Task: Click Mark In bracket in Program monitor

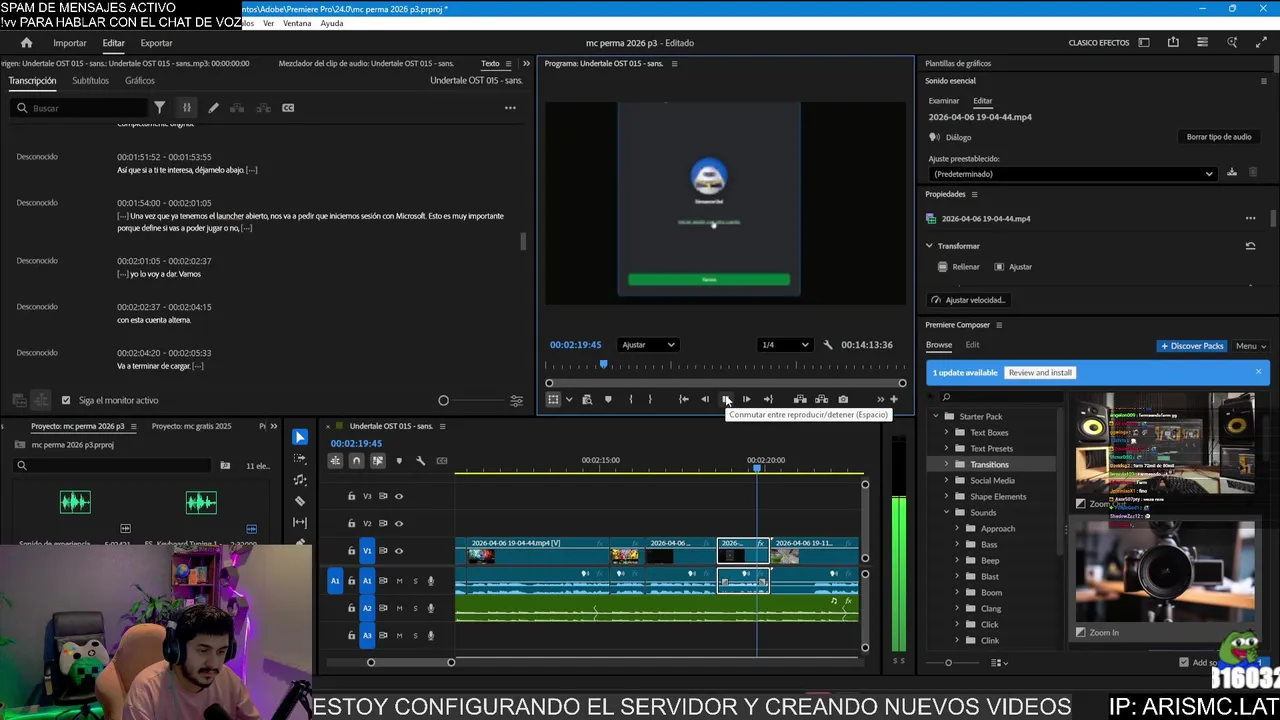Action: [630, 400]
